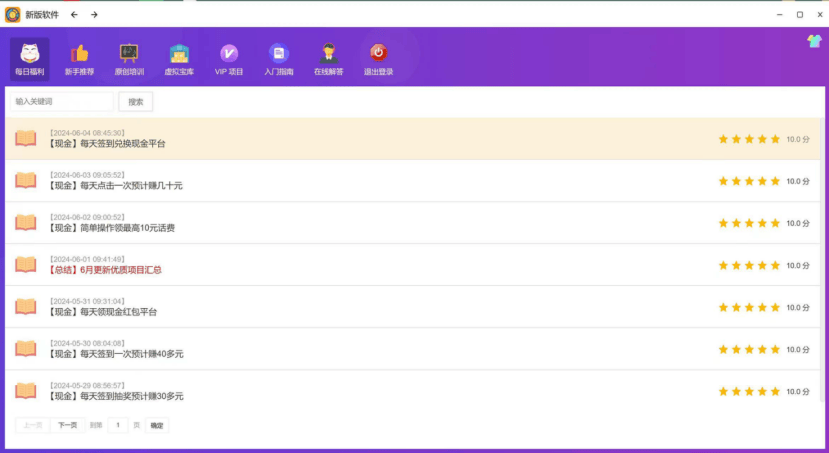Open 【现金】每天点击一次预计赚几十元 entry
This screenshot has width=829, height=453.
pos(412,181)
